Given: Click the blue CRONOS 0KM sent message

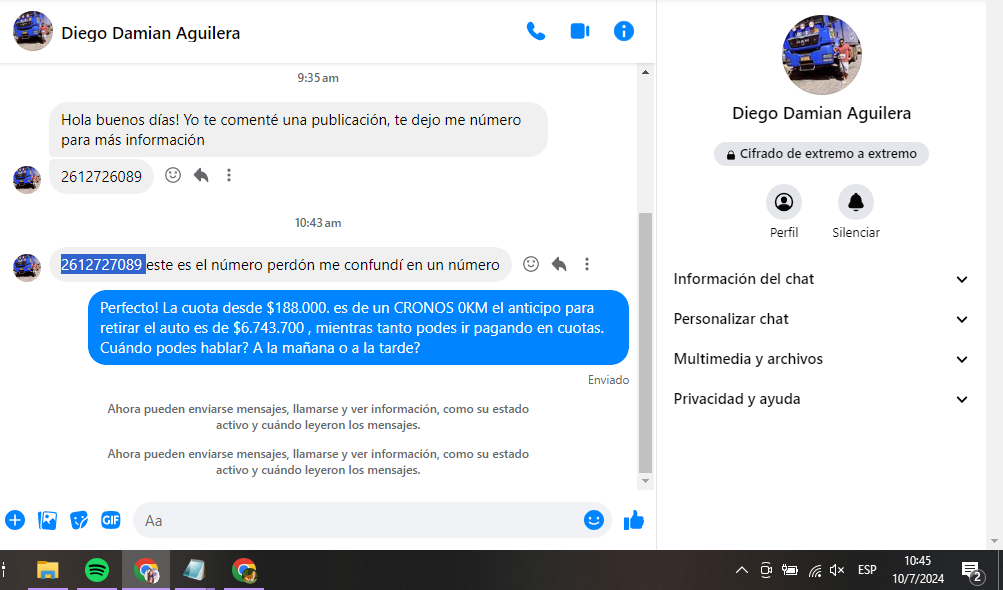Looking at the screenshot, I should point(358,328).
